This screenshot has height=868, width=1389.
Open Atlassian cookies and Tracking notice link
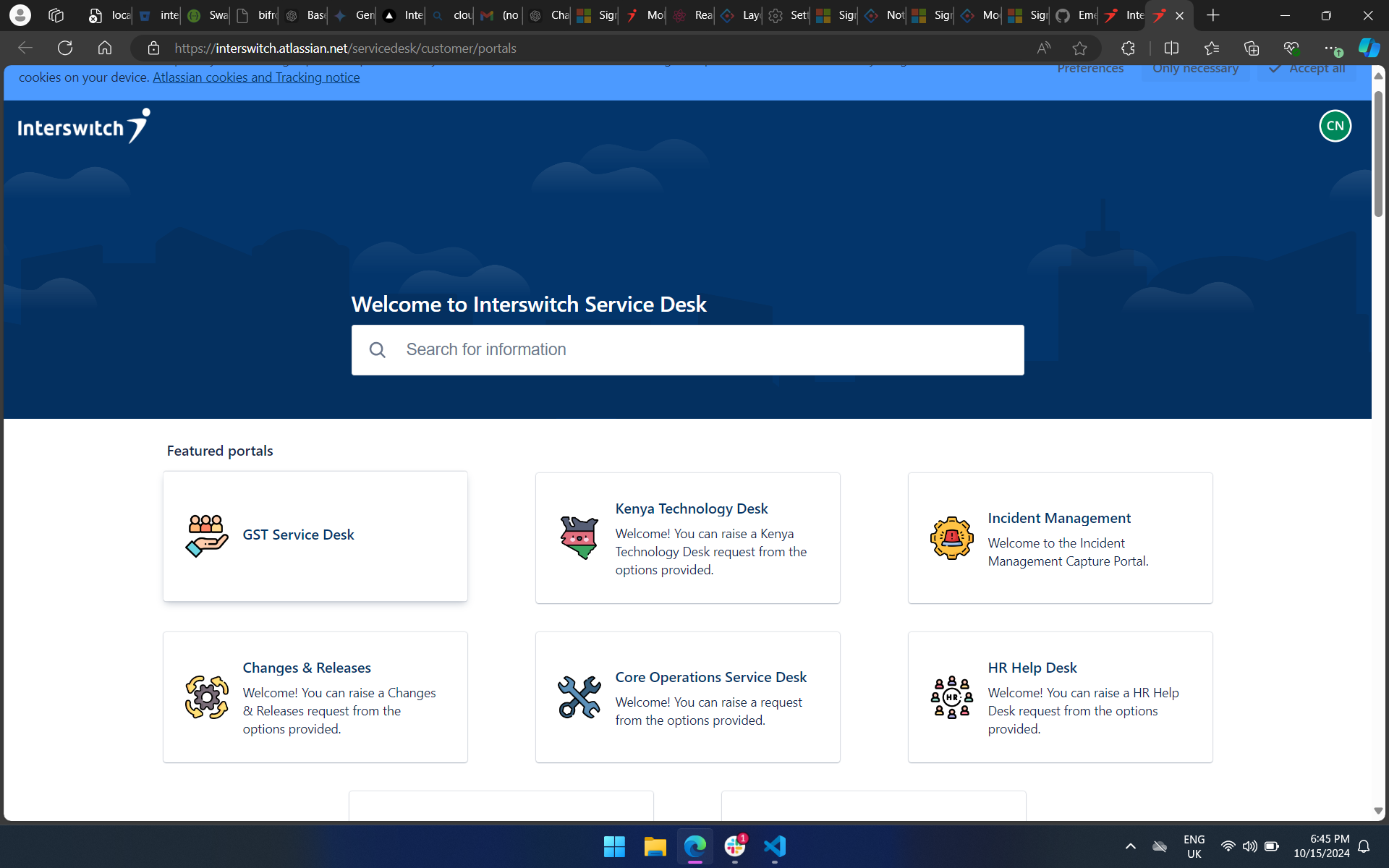pyautogui.click(x=256, y=77)
